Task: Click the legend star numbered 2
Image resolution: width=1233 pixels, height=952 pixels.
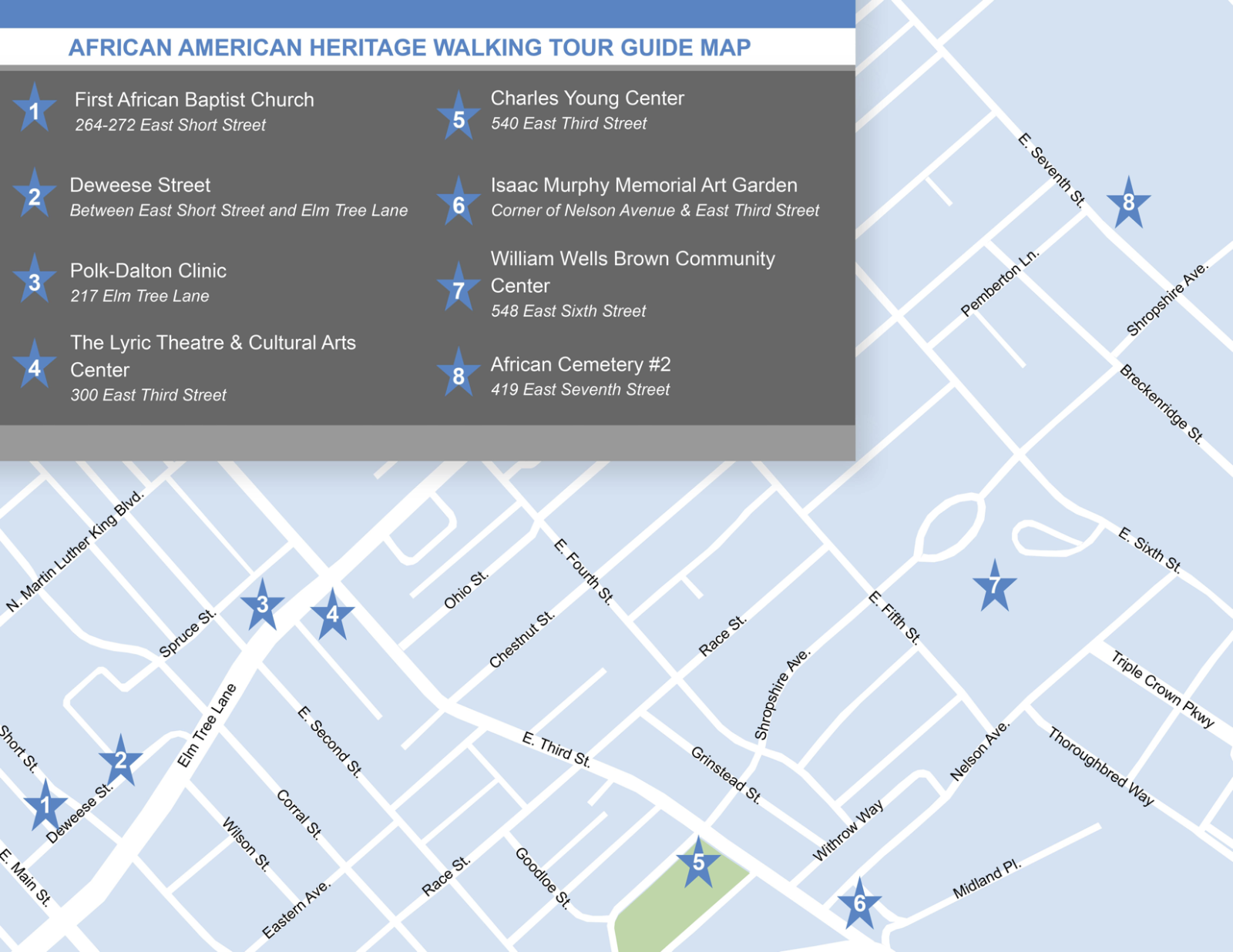Action: (35, 194)
